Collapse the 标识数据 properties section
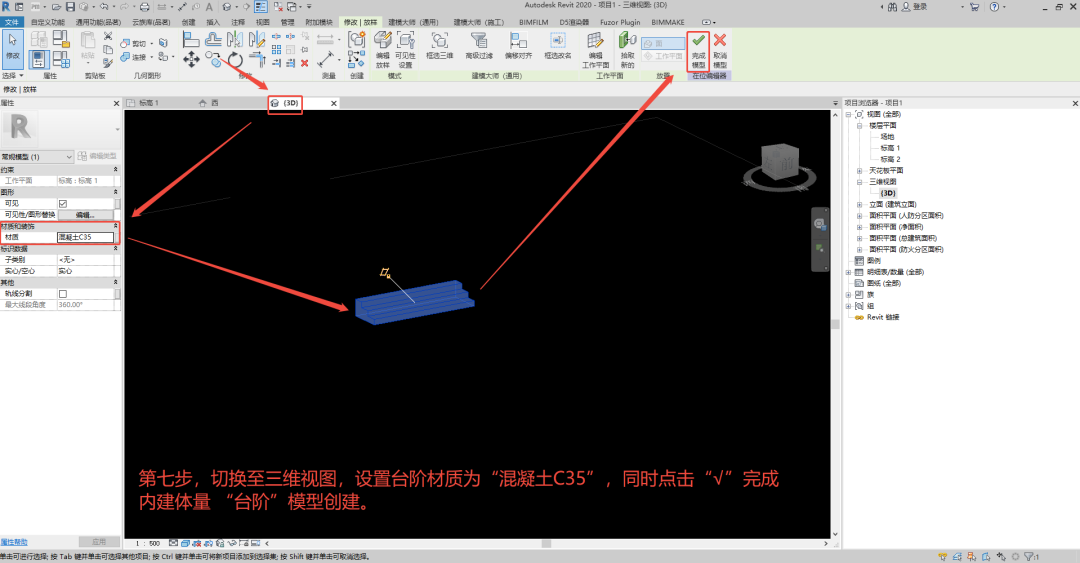The width and height of the screenshot is (1080, 563). point(115,249)
